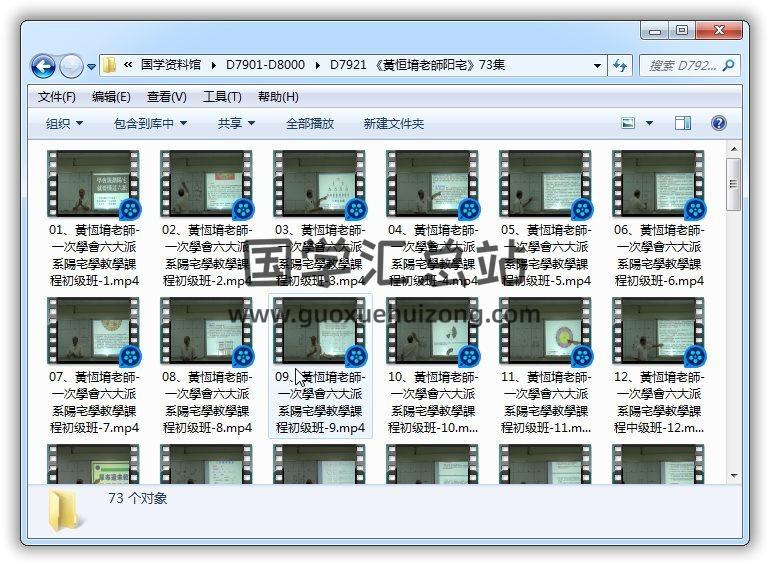Select video thumbnail 初级班-11
This screenshot has height=566, width=770.
point(545,330)
